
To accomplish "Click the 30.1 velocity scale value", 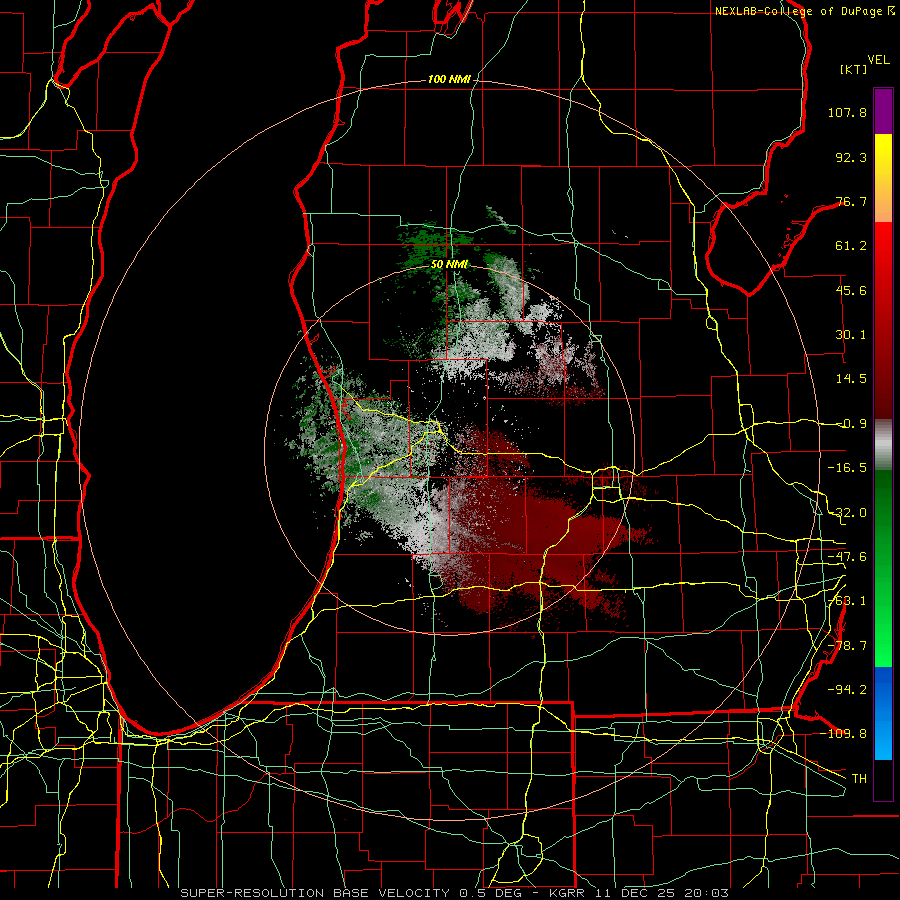I will pos(851,335).
